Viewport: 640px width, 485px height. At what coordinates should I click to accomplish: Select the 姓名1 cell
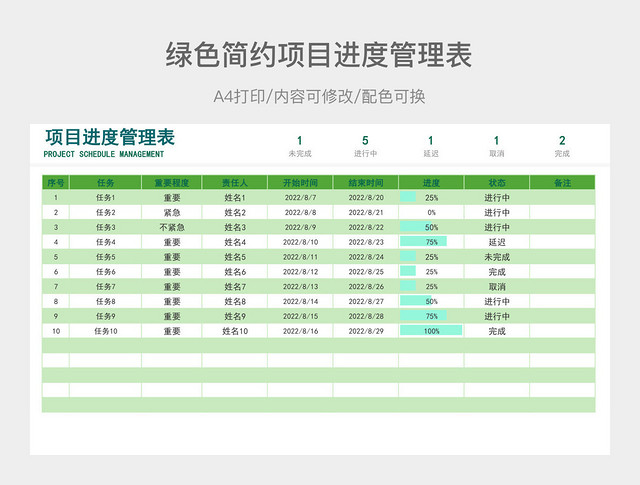point(235,198)
